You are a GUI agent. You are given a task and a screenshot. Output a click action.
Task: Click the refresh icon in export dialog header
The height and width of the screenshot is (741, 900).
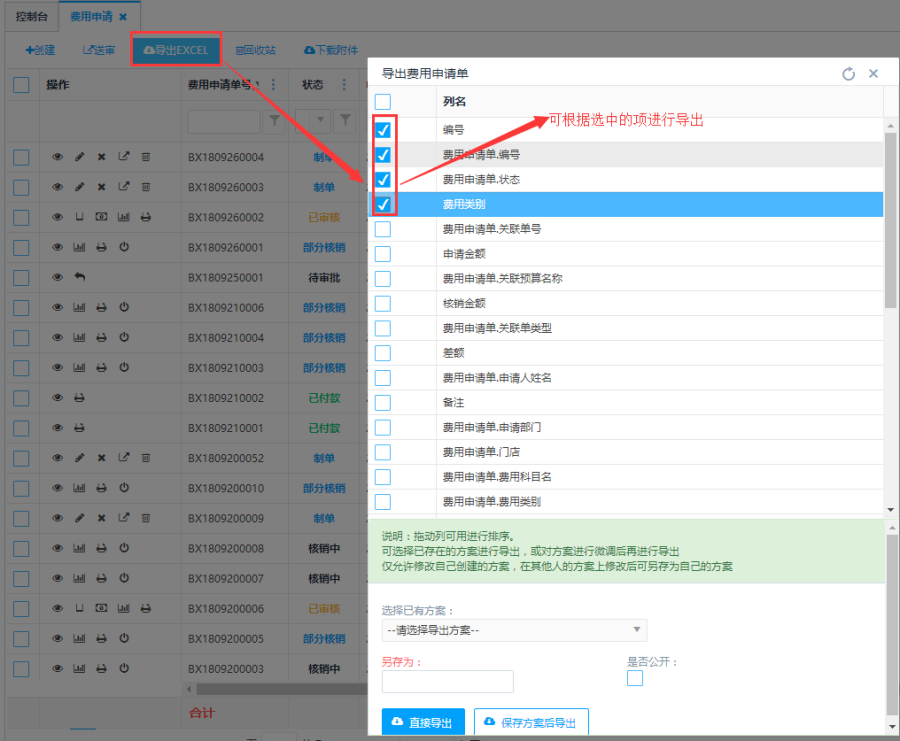tap(849, 74)
